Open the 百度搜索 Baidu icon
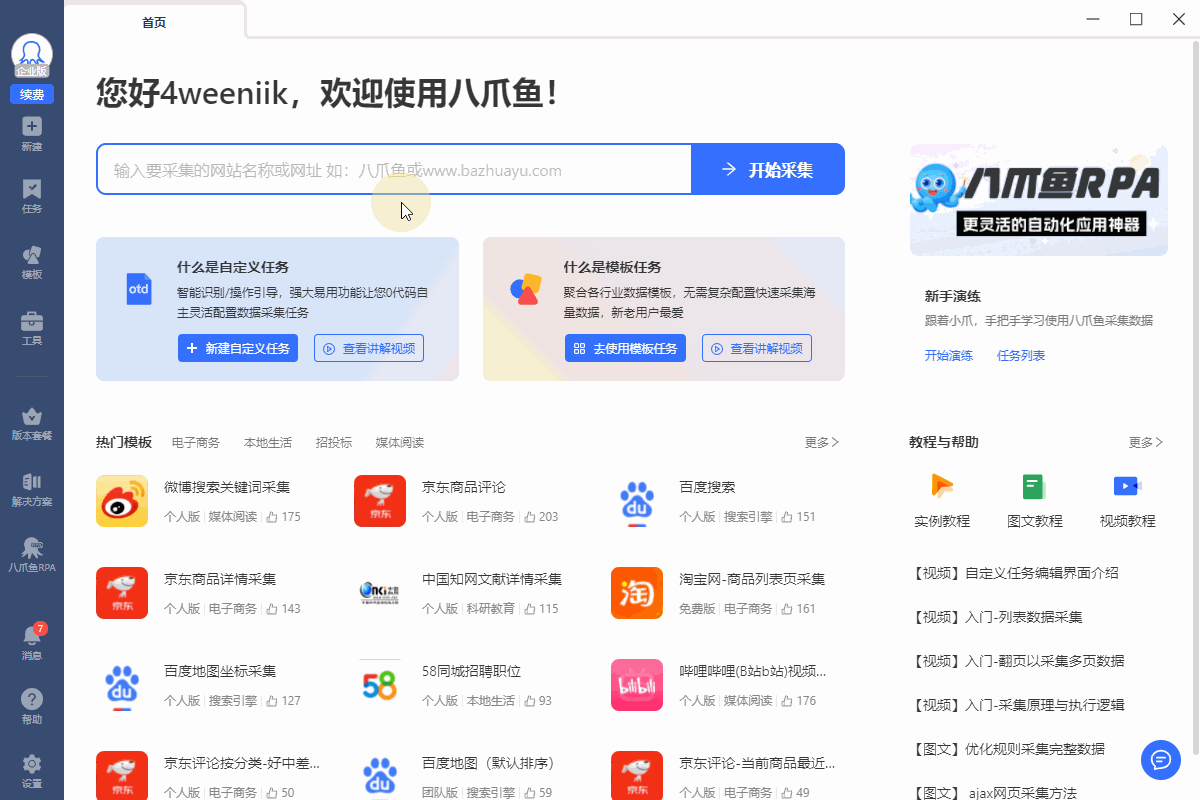The image size is (1200, 800). [x=637, y=501]
